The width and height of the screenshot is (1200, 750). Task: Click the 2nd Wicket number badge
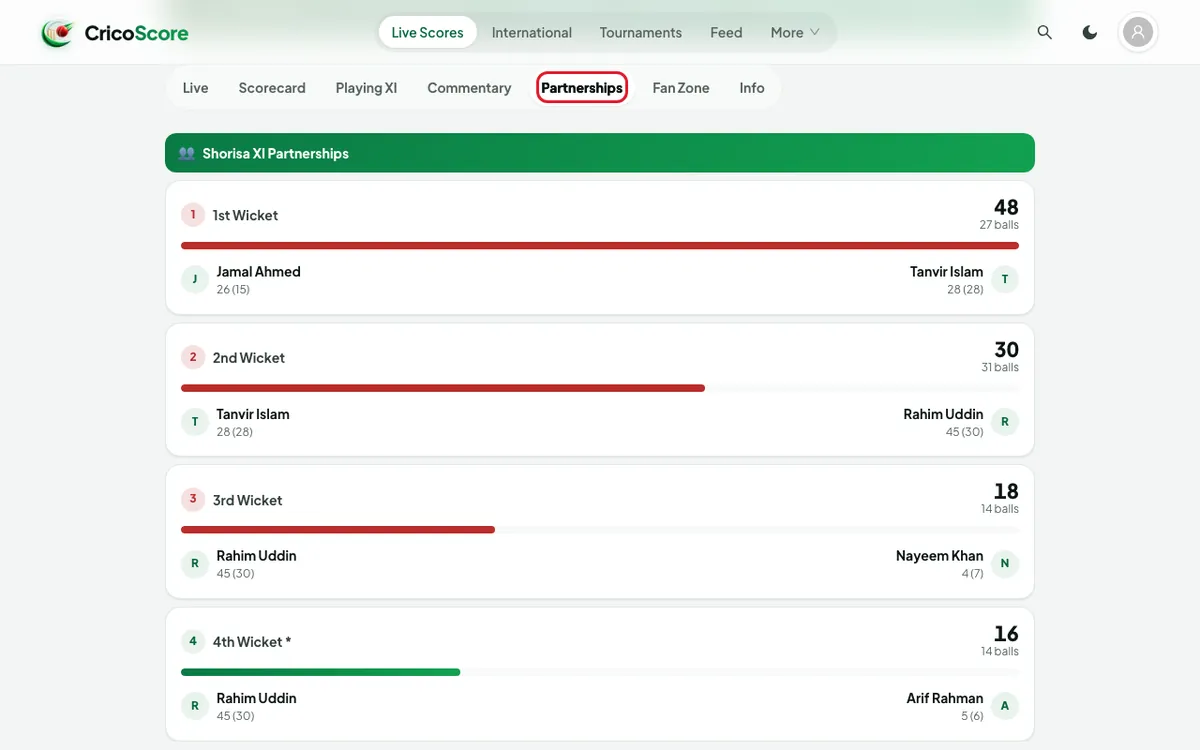click(193, 357)
